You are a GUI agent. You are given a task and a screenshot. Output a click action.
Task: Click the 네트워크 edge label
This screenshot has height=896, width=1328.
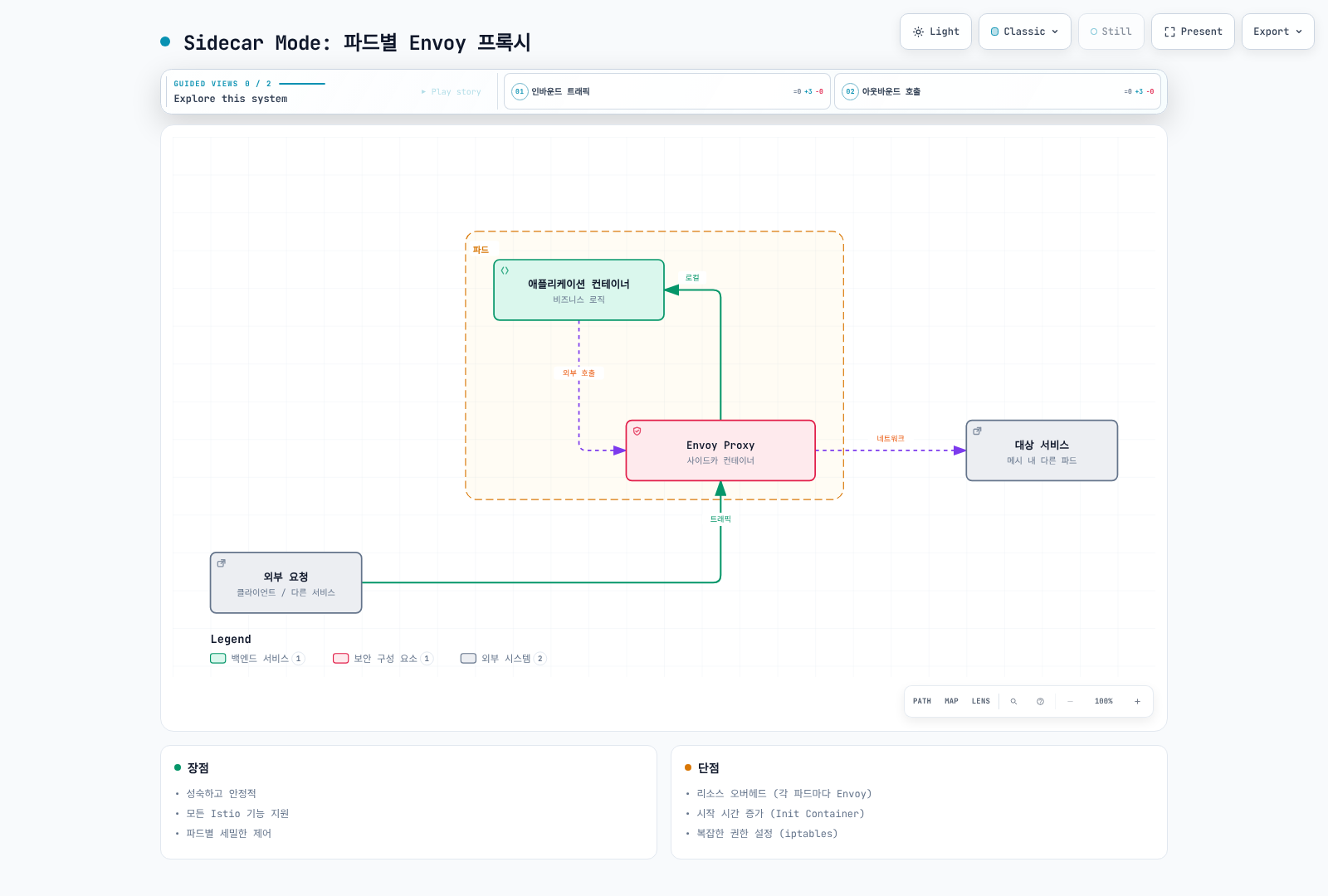(x=891, y=439)
